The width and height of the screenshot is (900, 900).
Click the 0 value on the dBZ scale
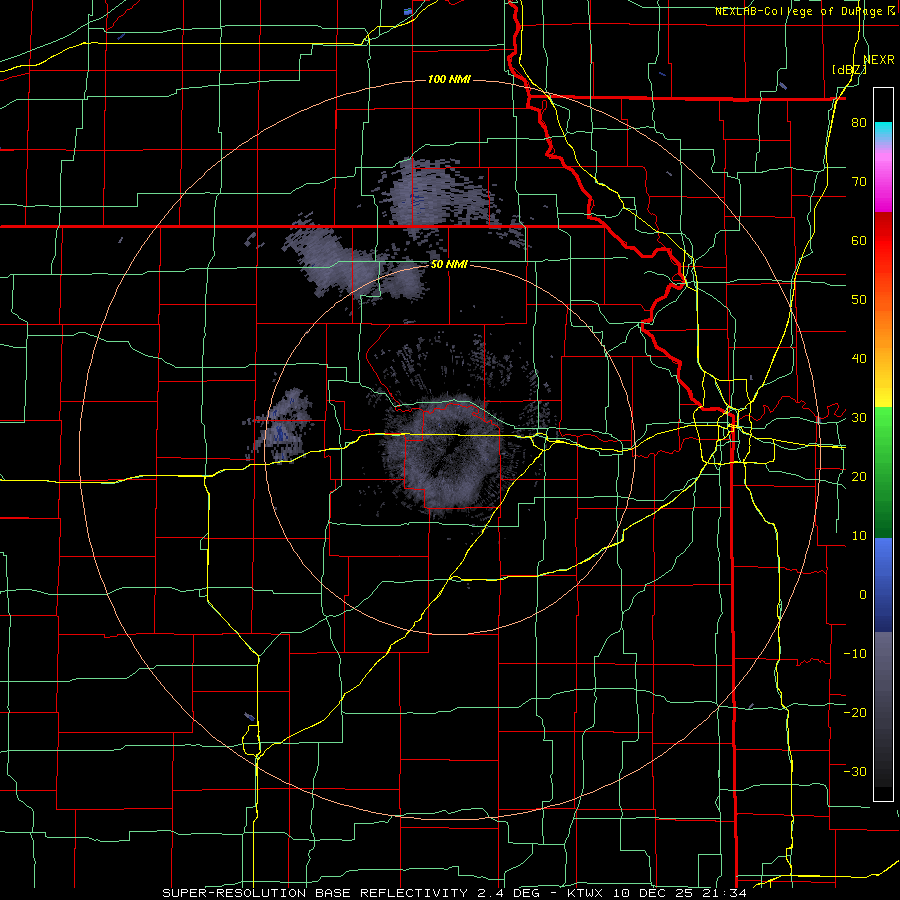coord(863,595)
